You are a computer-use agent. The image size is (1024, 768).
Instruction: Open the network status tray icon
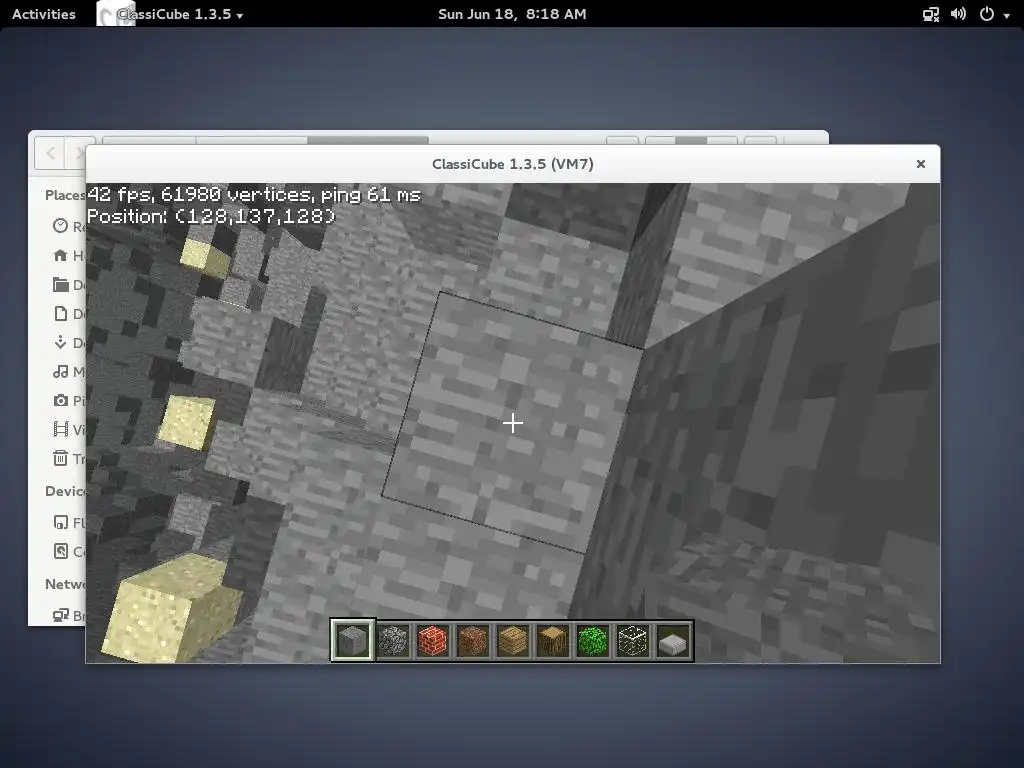tap(931, 14)
